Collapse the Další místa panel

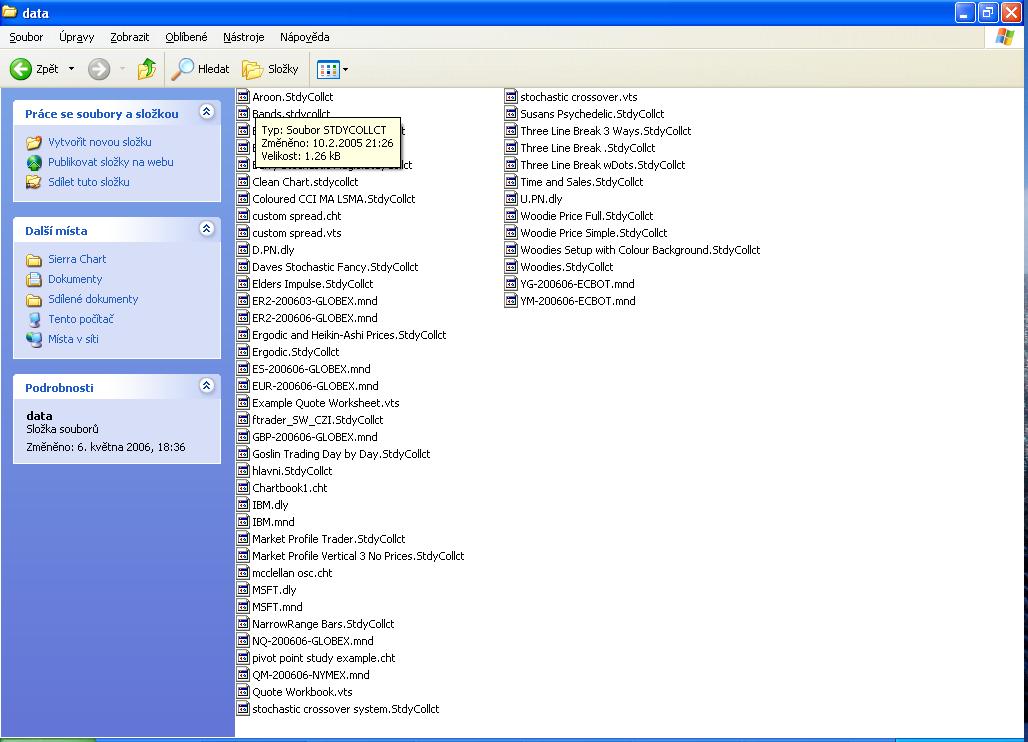point(207,229)
